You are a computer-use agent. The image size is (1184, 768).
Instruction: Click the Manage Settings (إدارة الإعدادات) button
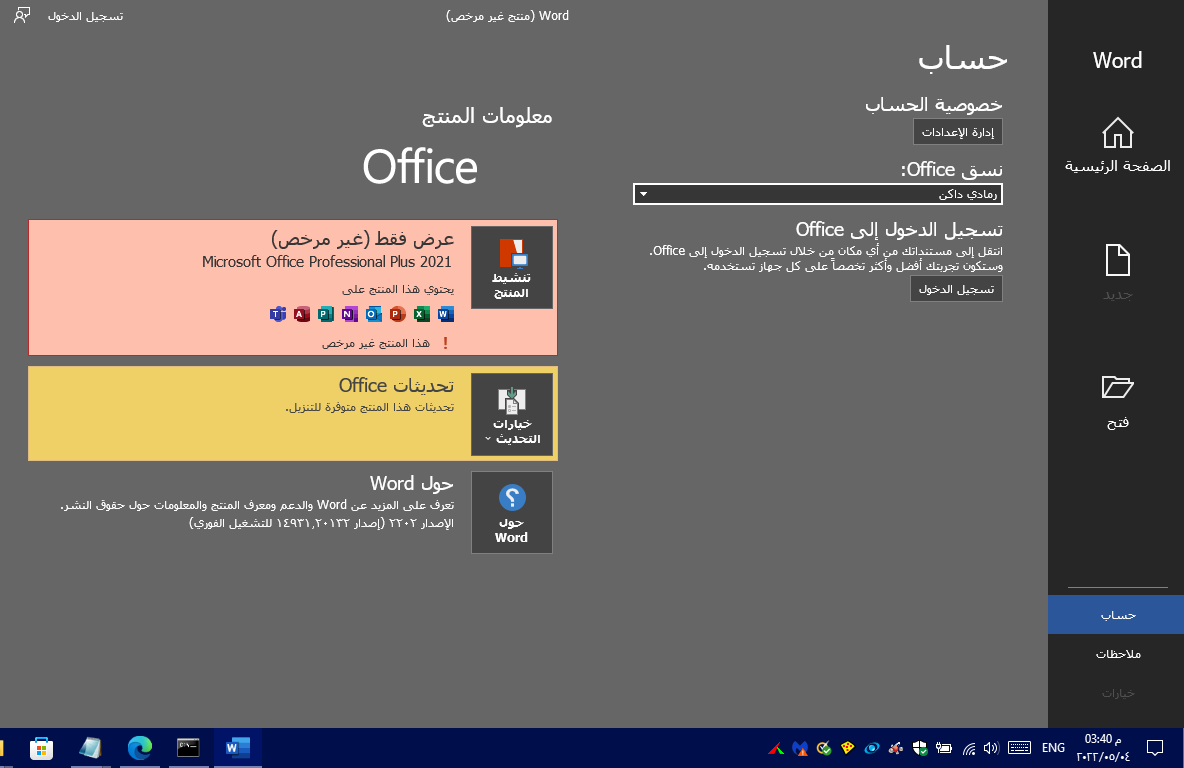(x=957, y=132)
